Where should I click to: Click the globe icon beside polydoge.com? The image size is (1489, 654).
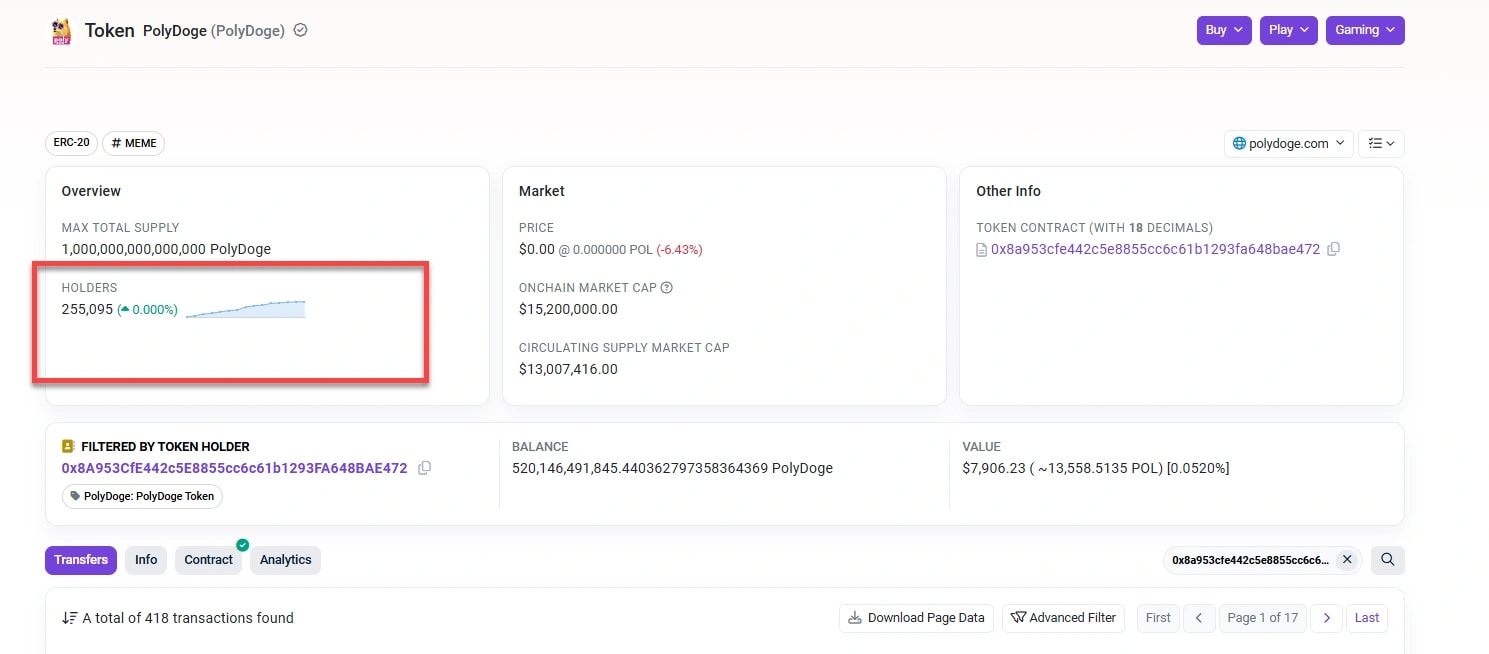pyautogui.click(x=1240, y=143)
